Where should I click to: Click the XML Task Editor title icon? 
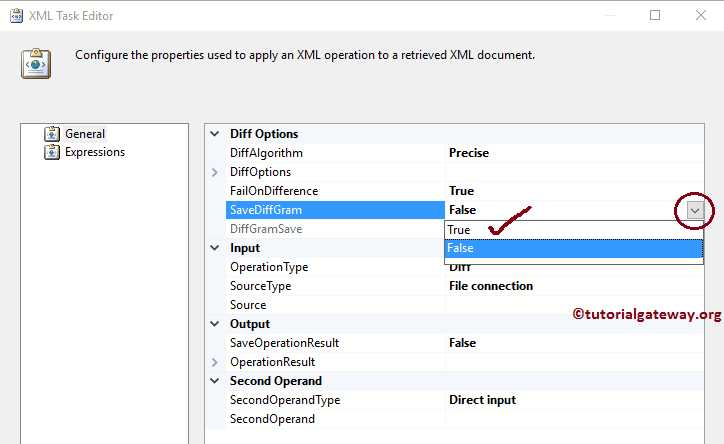click(x=16, y=16)
